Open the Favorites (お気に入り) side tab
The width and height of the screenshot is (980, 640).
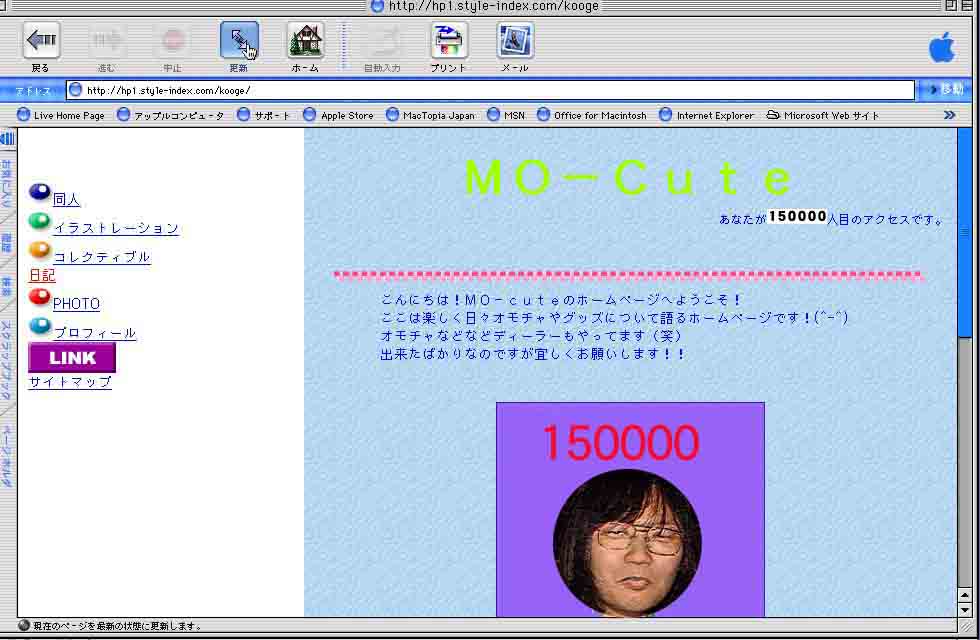click(7, 180)
